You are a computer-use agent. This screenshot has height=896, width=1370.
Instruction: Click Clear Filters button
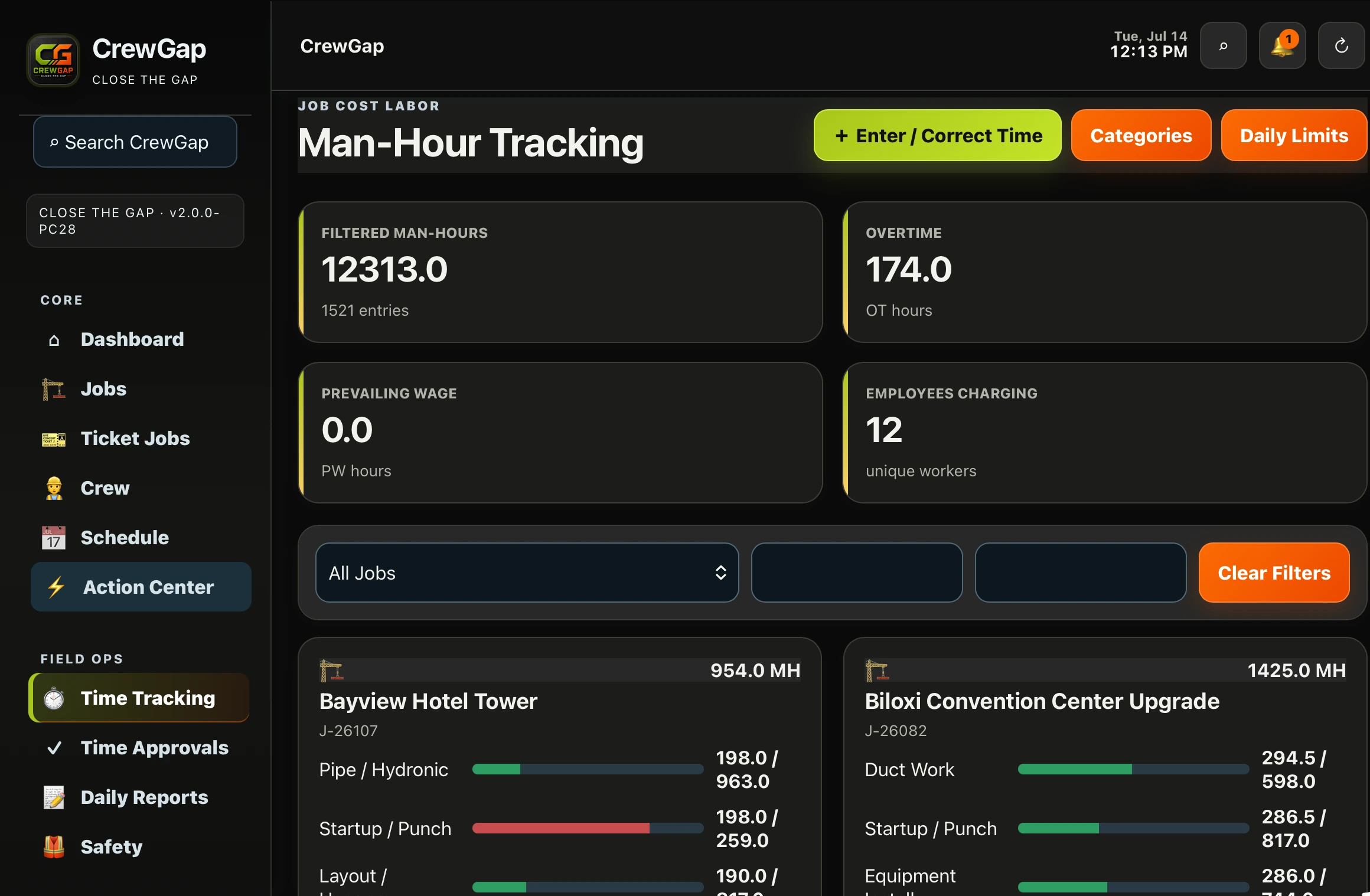[x=1274, y=573]
